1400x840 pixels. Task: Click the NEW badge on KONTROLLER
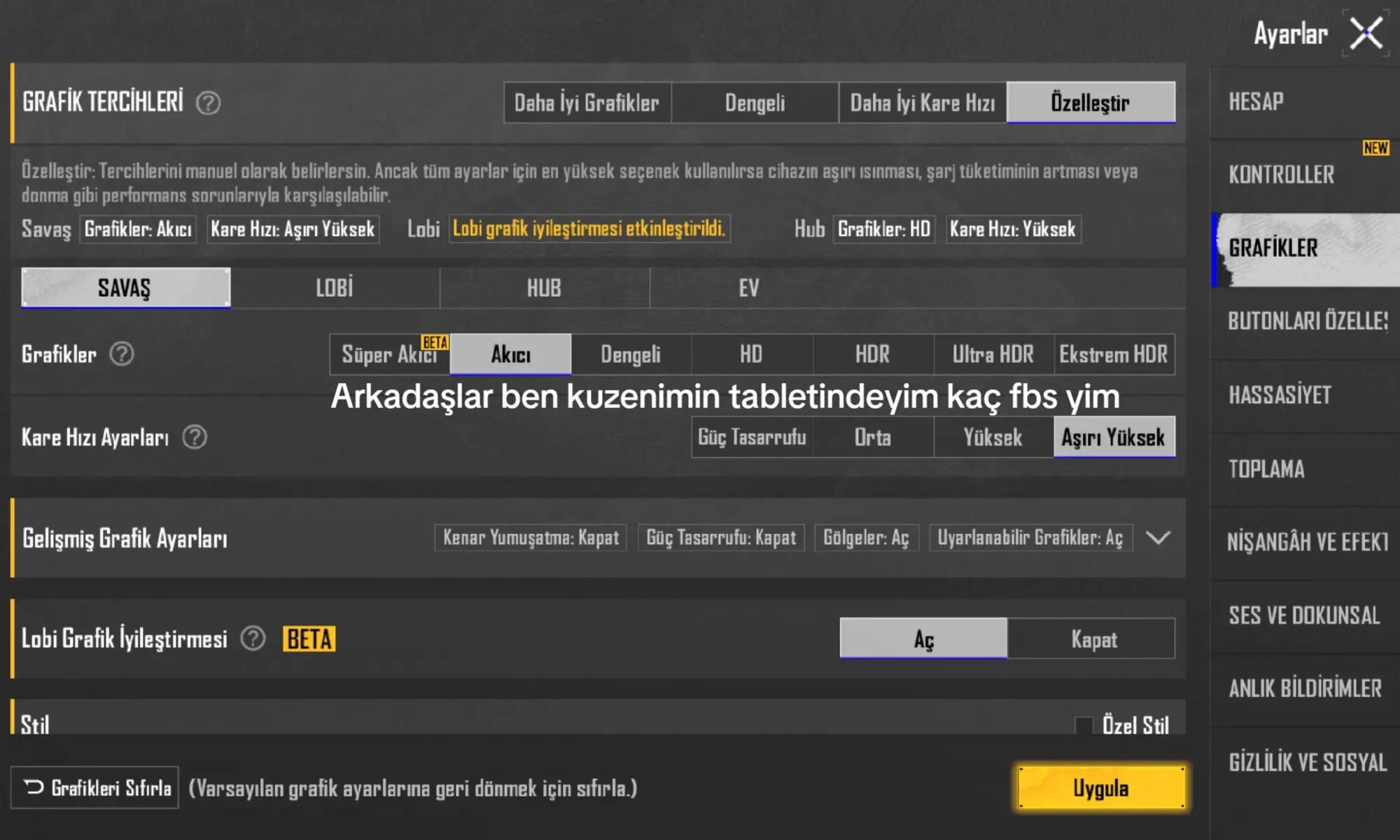click(1375, 148)
